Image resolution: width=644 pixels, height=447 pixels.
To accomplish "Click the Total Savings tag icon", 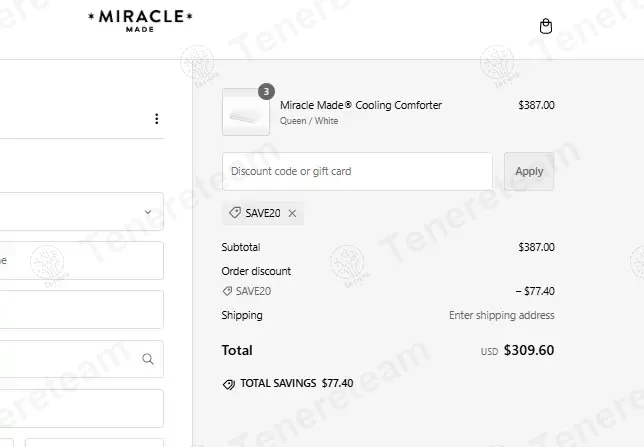I will click(x=228, y=384).
